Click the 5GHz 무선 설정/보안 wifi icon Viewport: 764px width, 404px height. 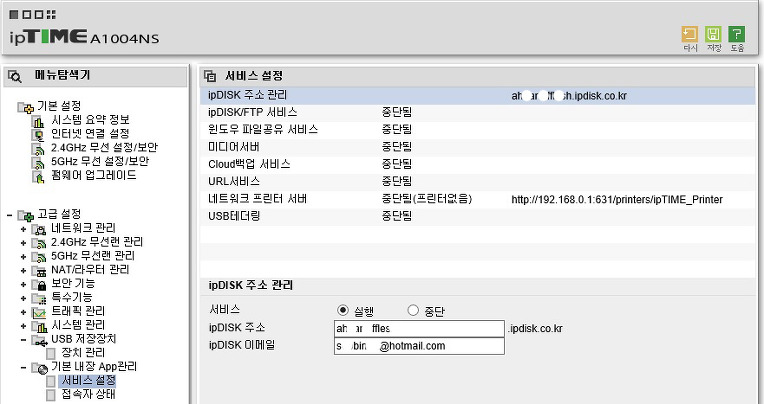tap(38, 162)
